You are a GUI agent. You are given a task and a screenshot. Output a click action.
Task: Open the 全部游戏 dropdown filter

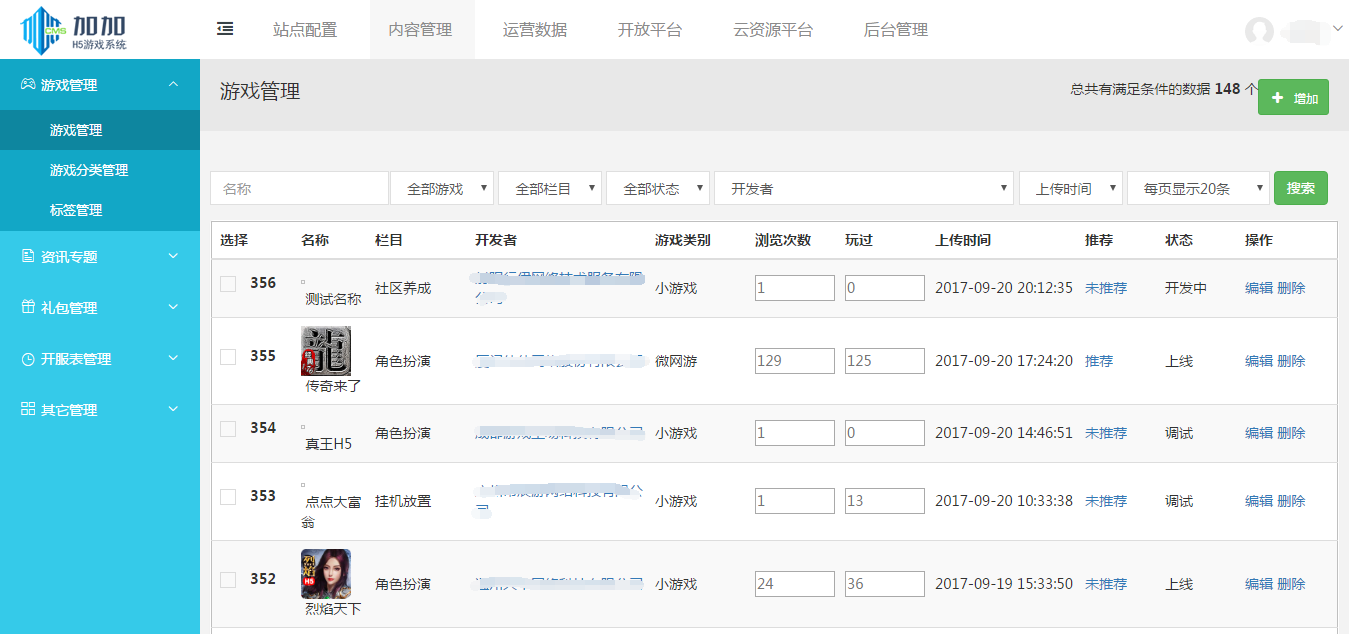click(441, 187)
